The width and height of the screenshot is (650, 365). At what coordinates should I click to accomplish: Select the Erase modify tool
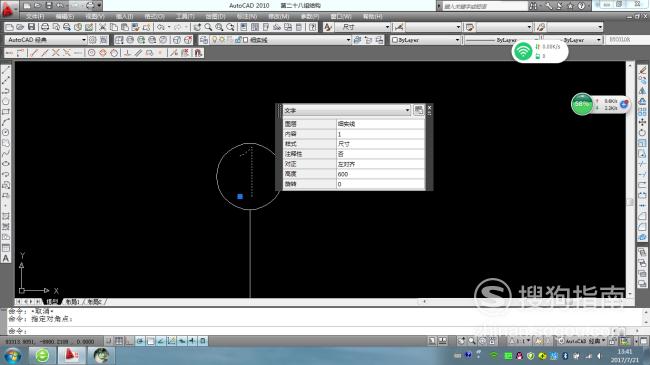tap(643, 70)
